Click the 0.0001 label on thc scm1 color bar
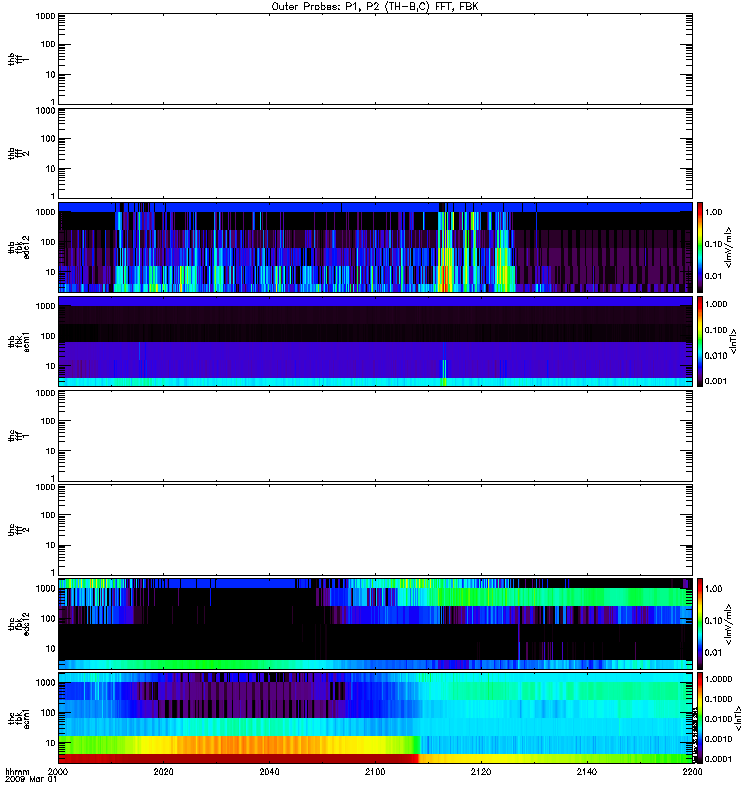750x800 pixels. click(718, 759)
